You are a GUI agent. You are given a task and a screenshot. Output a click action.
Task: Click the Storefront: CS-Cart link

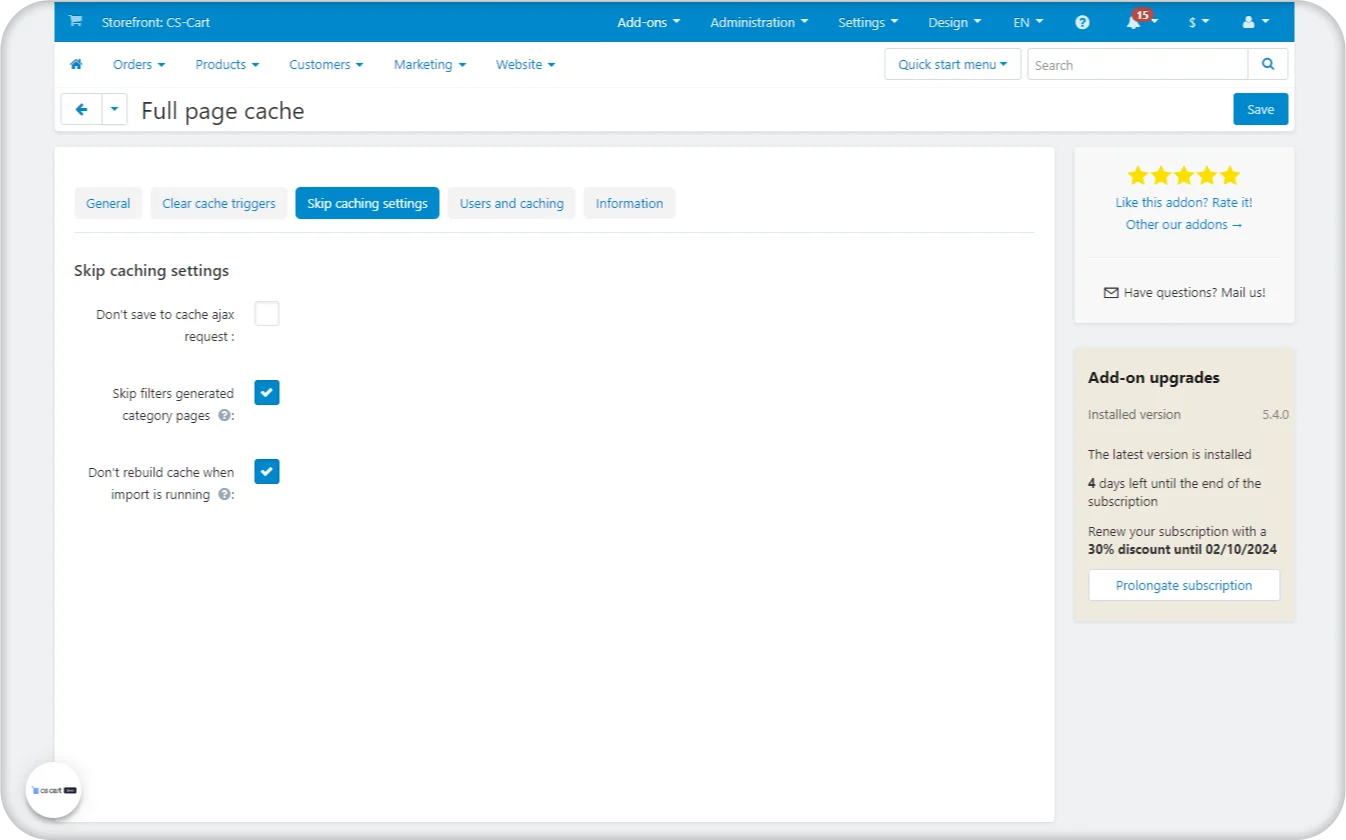(x=156, y=22)
